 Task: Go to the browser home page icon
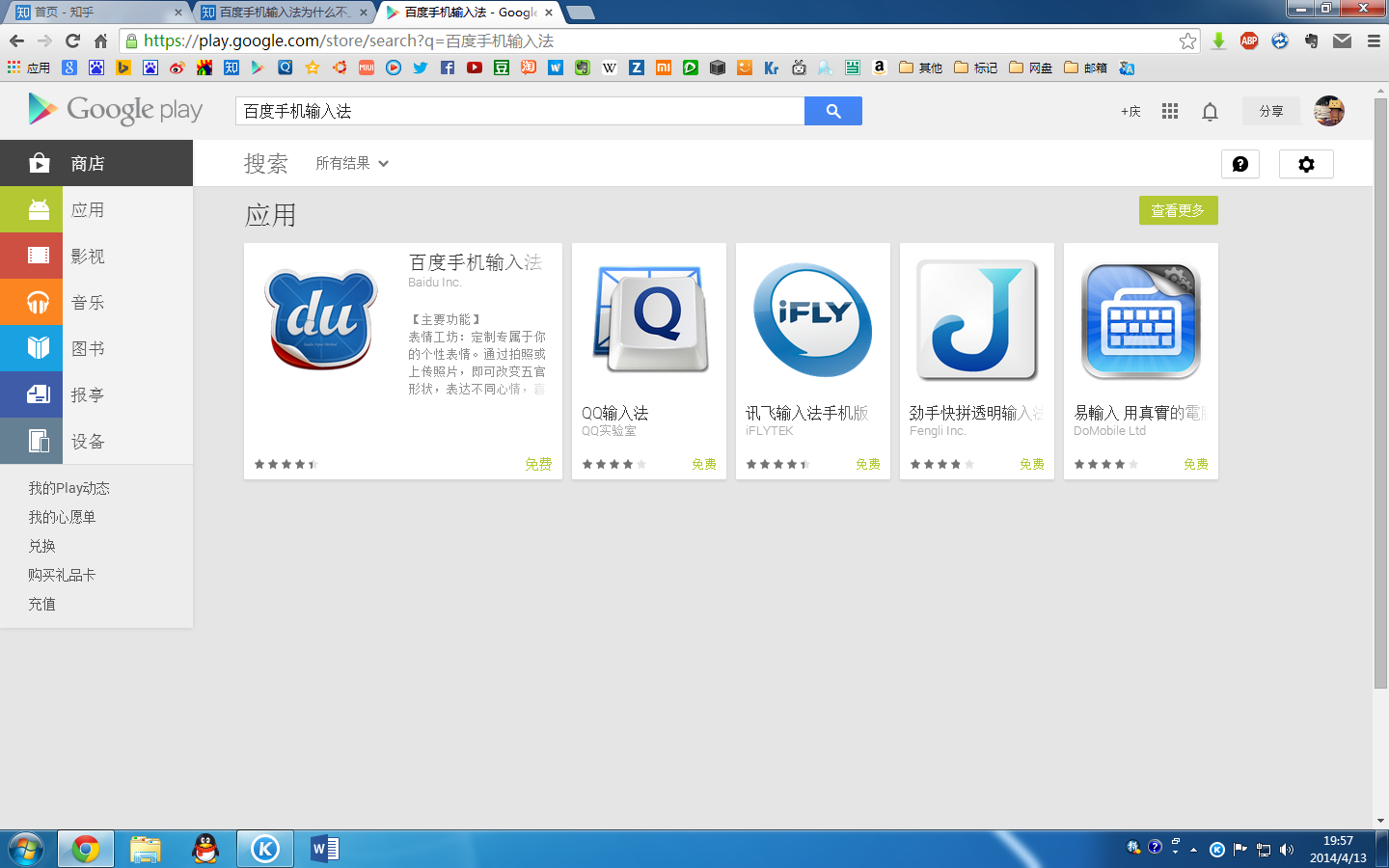[x=100, y=41]
